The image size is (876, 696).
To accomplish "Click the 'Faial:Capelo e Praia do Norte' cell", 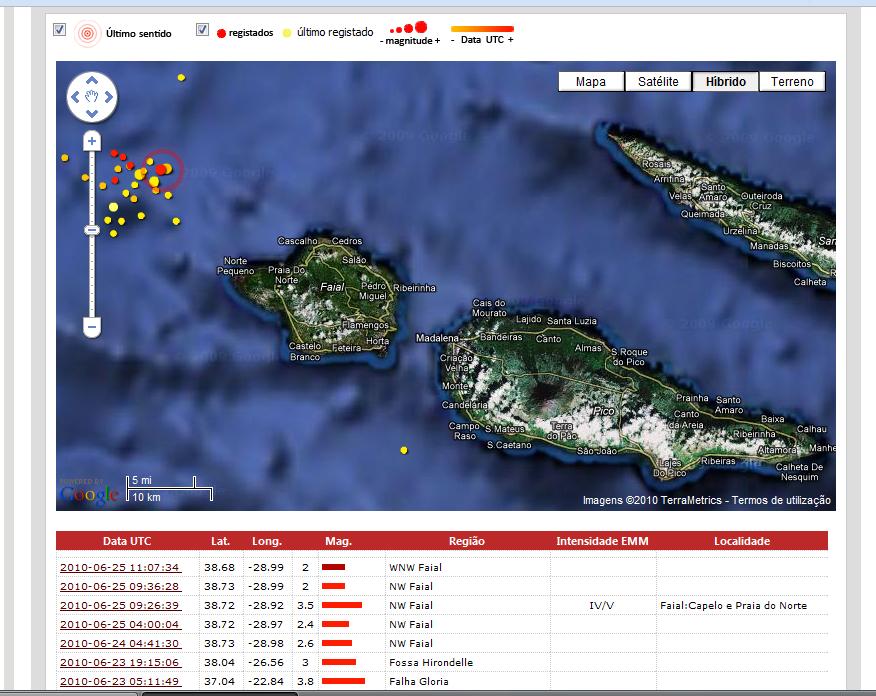I will pyautogui.click(x=733, y=606).
